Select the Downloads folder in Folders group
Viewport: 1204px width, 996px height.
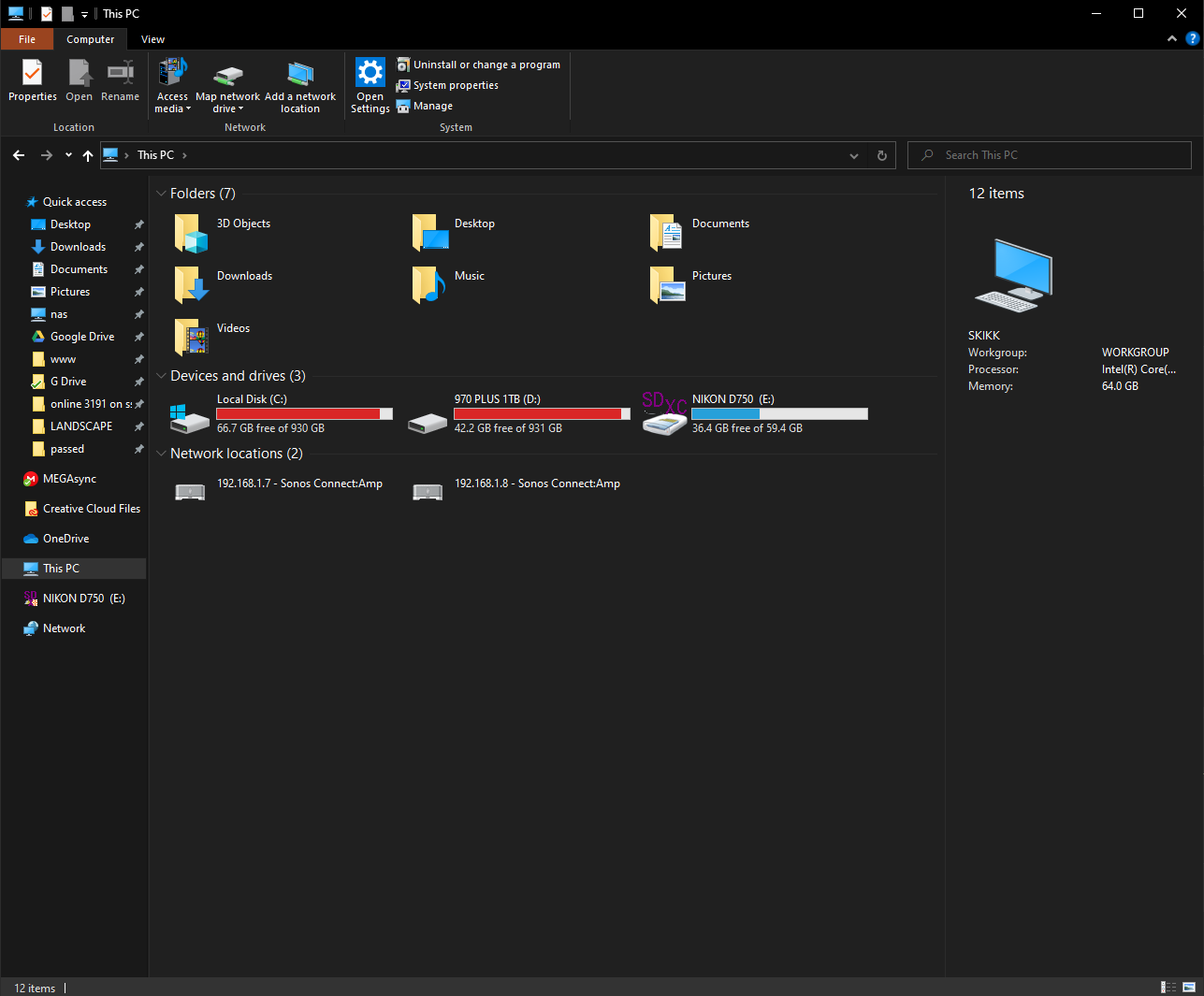pyautogui.click(x=223, y=285)
